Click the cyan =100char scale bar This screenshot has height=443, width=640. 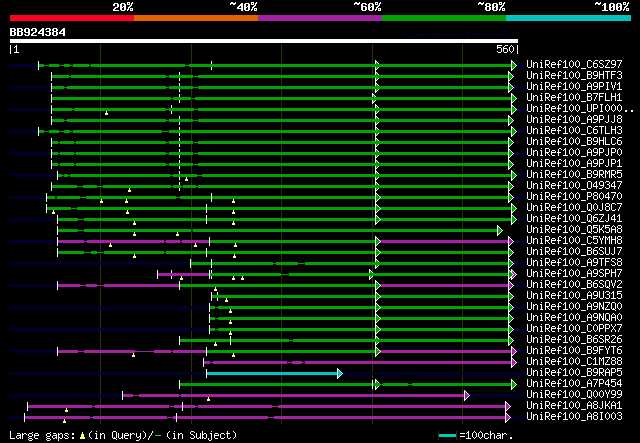[447, 436]
